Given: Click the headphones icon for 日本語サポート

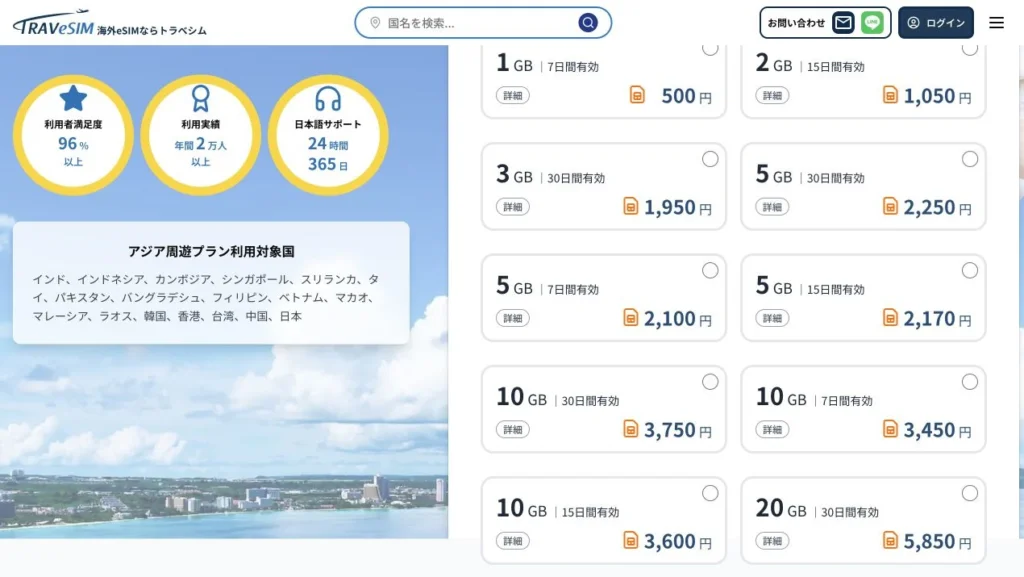Looking at the screenshot, I should click(328, 99).
